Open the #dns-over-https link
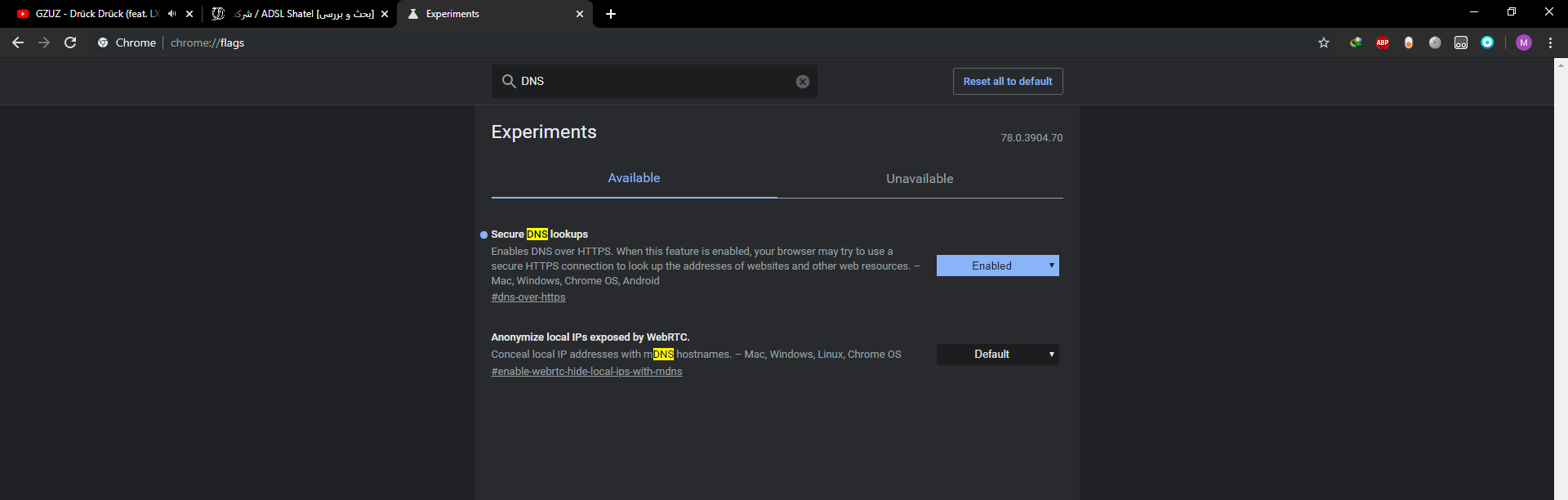 click(528, 297)
